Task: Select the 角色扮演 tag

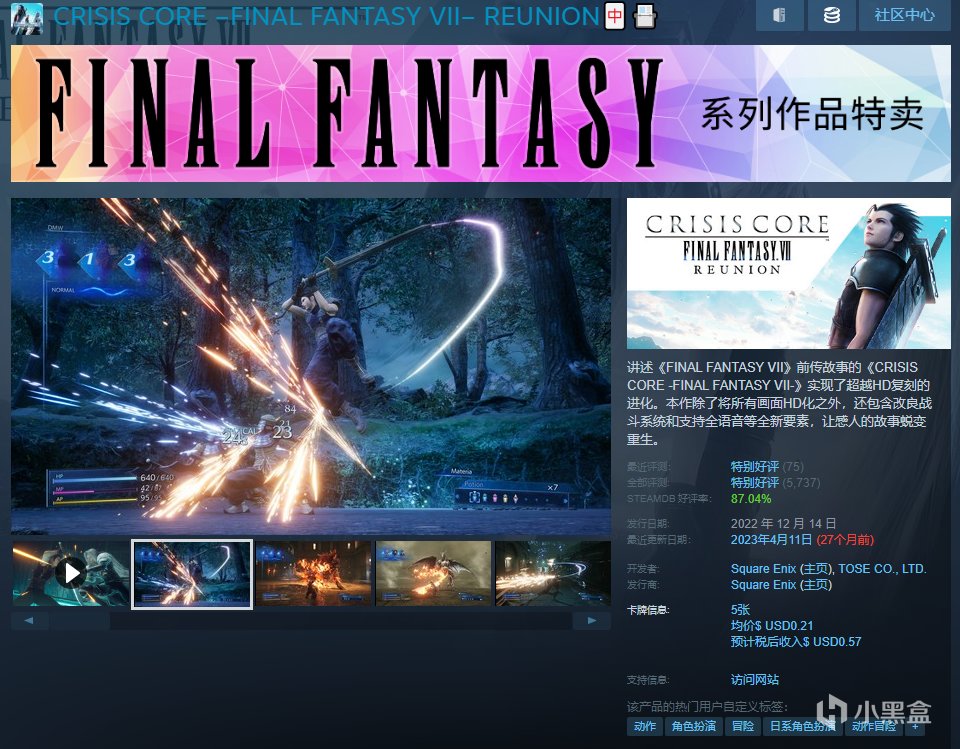Action: click(694, 726)
